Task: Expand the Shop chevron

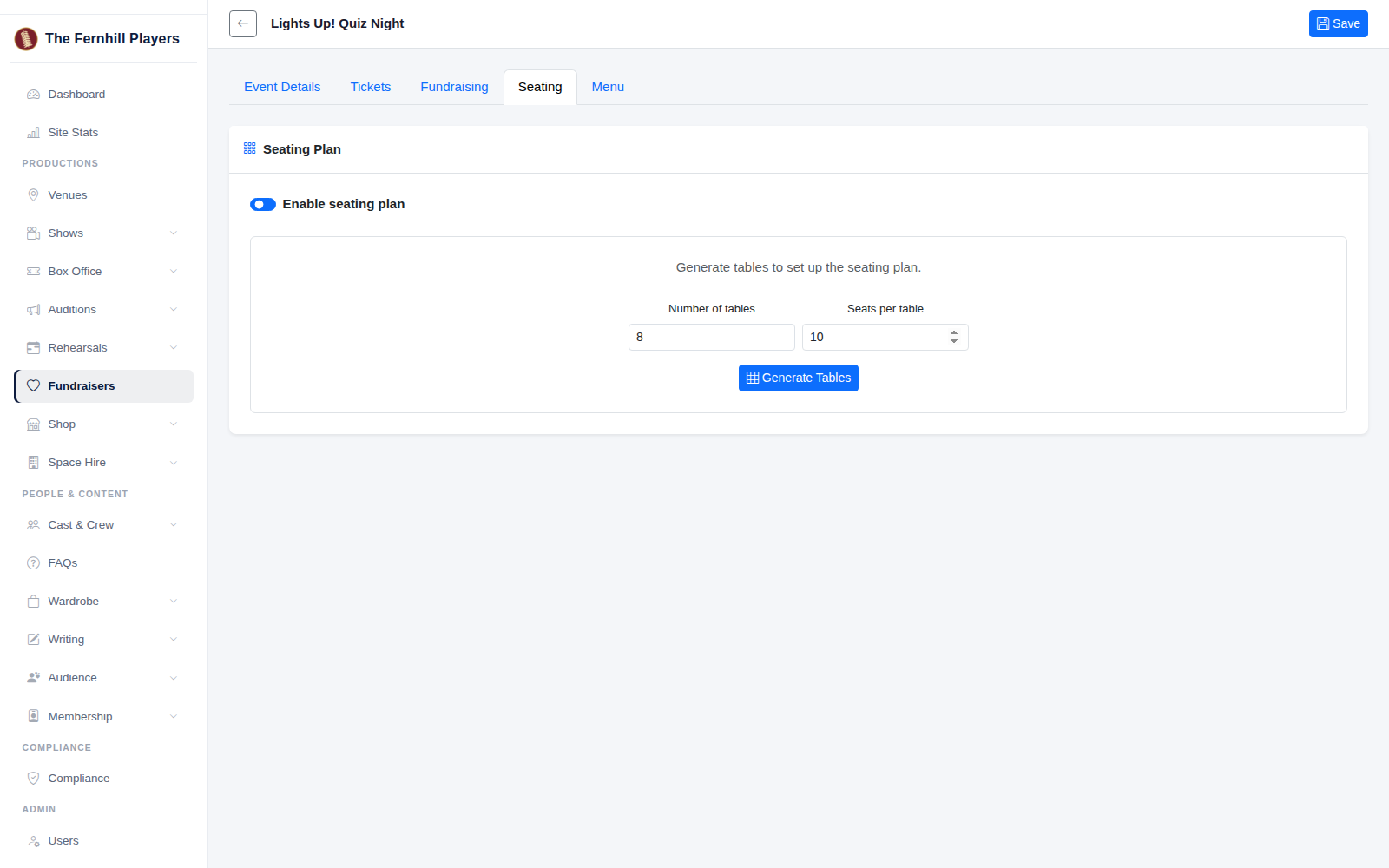Action: [174, 424]
